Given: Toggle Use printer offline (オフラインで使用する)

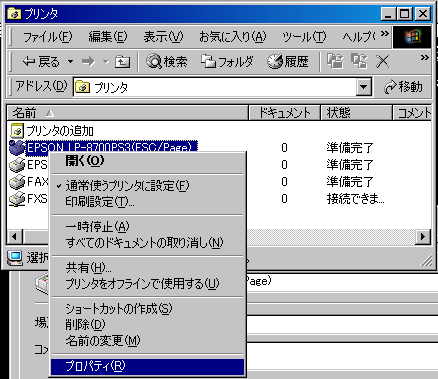Looking at the screenshot, I should pyautogui.click(x=142, y=284).
